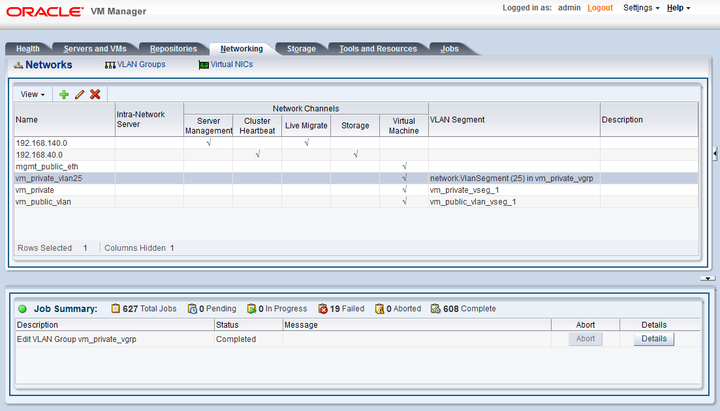Click the disabled Abort button
This screenshot has height=411, width=720.
pos(585,339)
